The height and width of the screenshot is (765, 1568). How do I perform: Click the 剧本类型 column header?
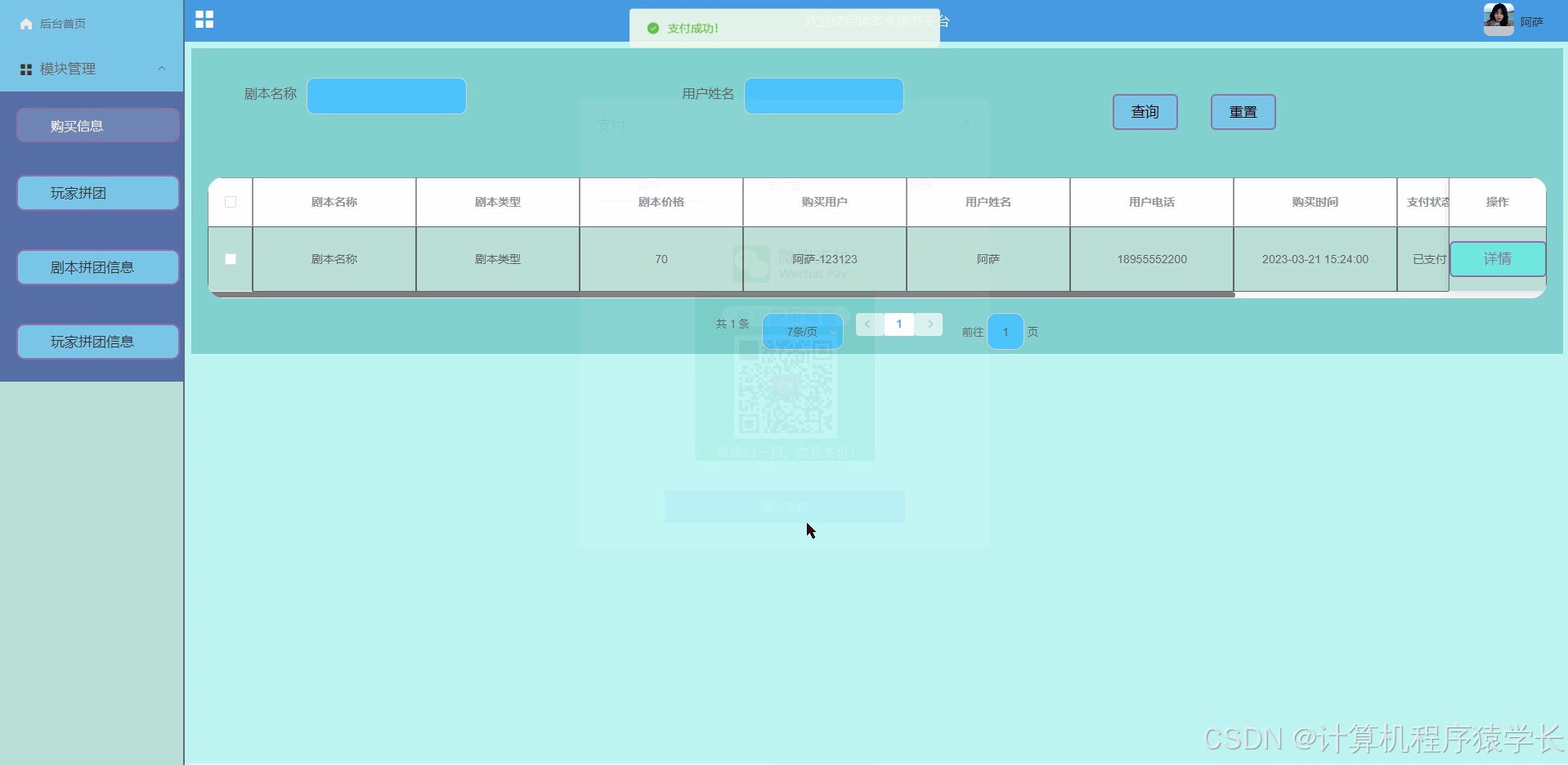coord(498,202)
